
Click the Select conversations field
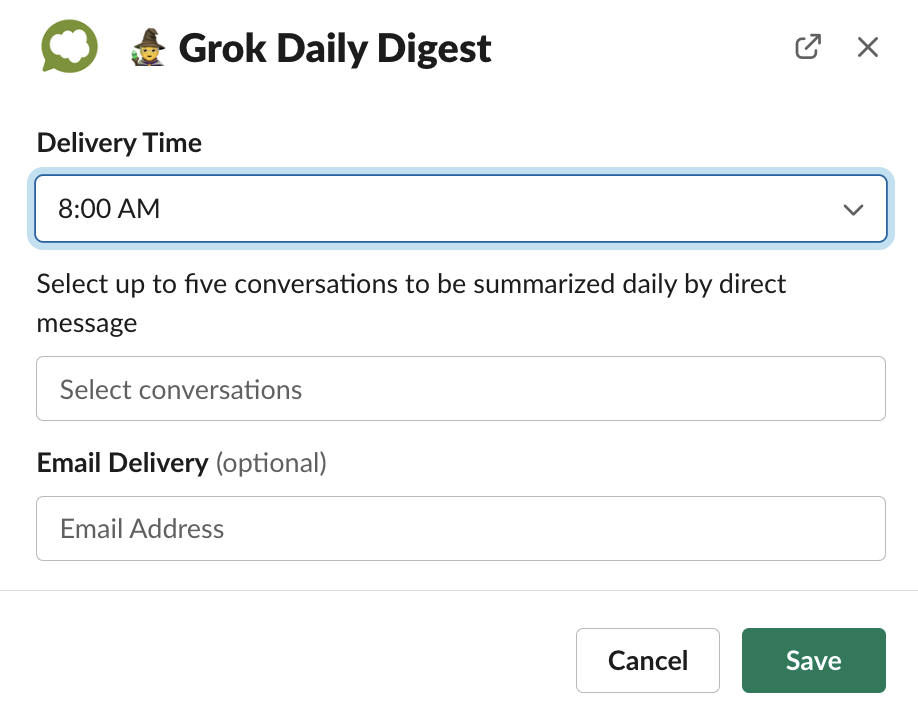pos(460,388)
